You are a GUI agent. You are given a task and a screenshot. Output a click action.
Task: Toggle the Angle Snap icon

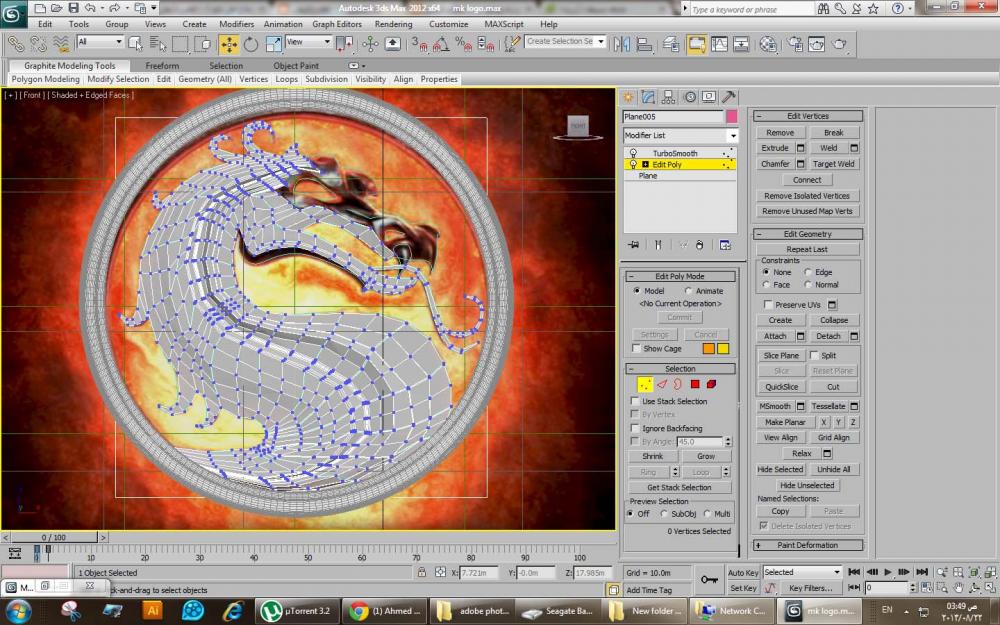tap(441, 44)
